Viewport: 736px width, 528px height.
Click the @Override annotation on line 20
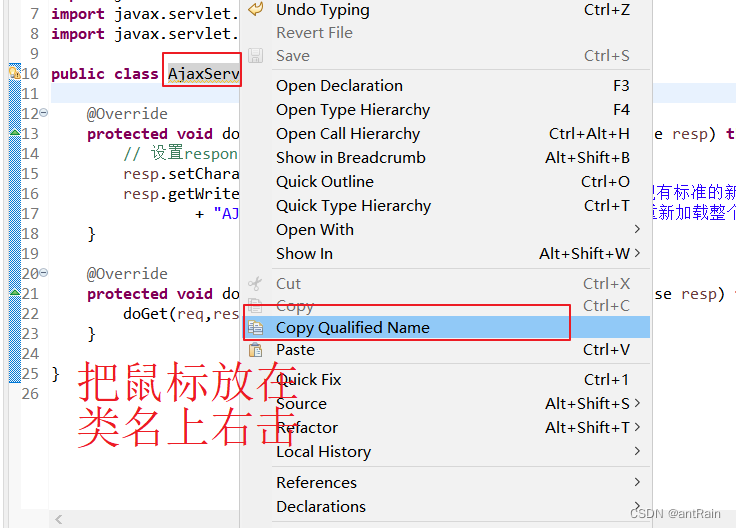(x=127, y=273)
